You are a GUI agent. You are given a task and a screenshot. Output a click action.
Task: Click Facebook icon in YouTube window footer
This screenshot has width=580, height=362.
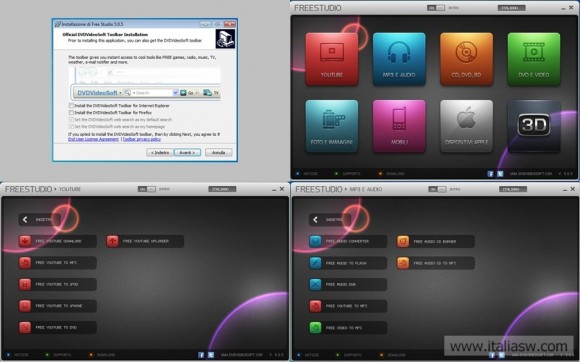pyautogui.click(x=201, y=355)
